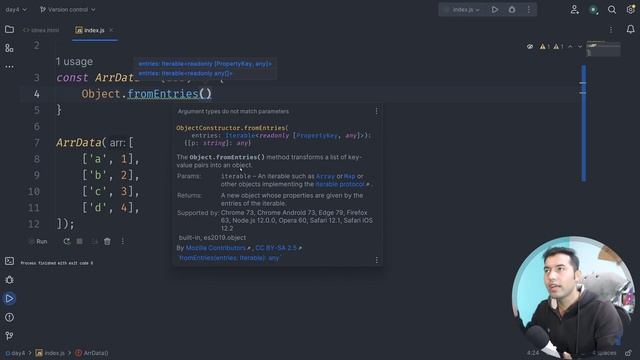Open editor tabs options menu
The height and width of the screenshot is (360, 640).
coord(611,30)
